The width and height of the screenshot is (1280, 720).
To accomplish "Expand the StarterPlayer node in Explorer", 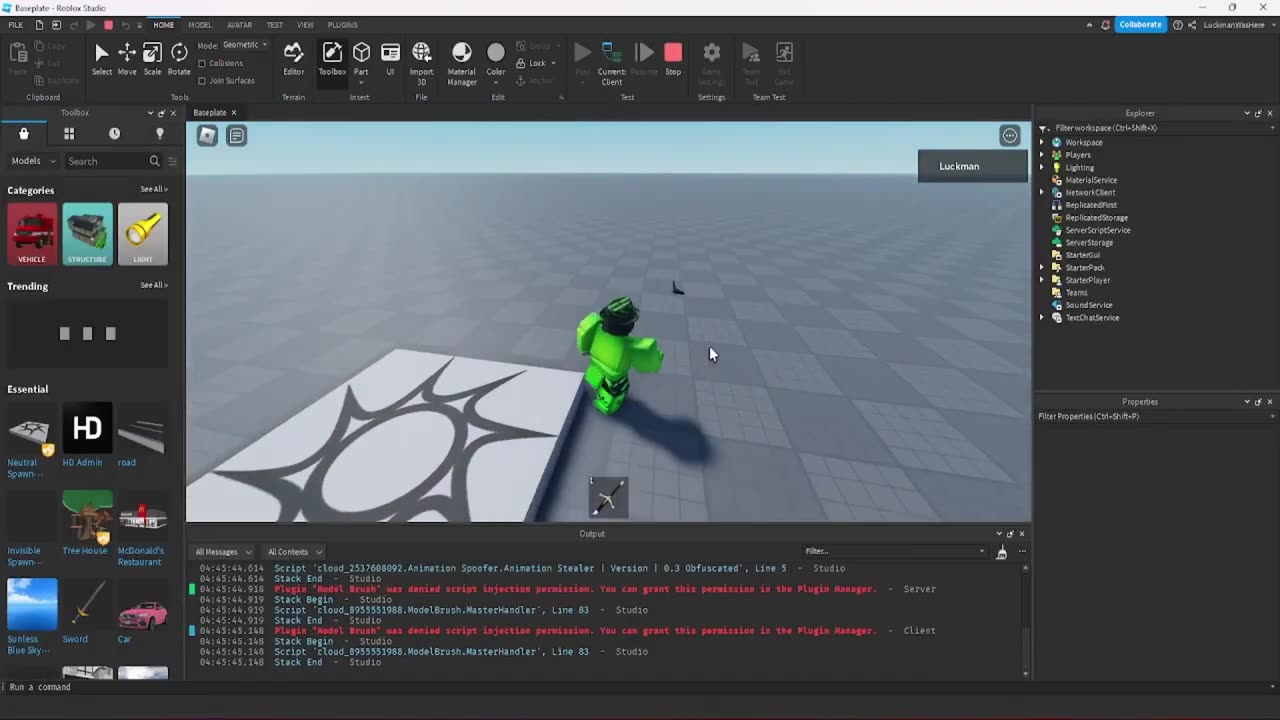I will [x=1042, y=280].
